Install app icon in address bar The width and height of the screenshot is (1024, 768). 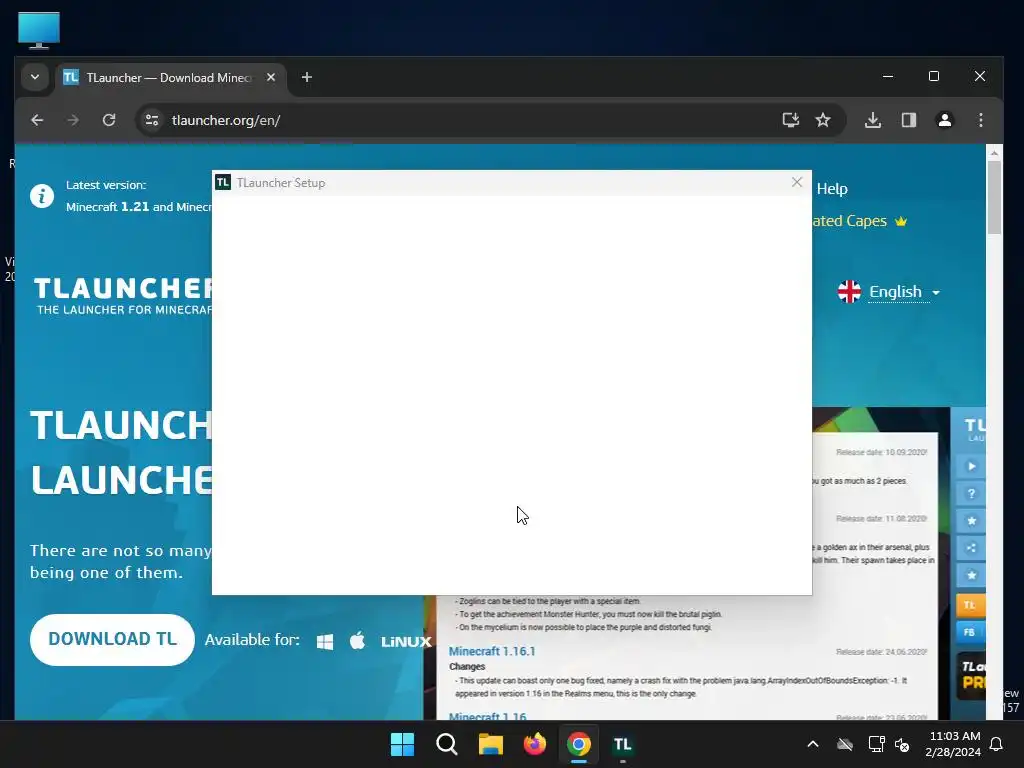click(791, 120)
